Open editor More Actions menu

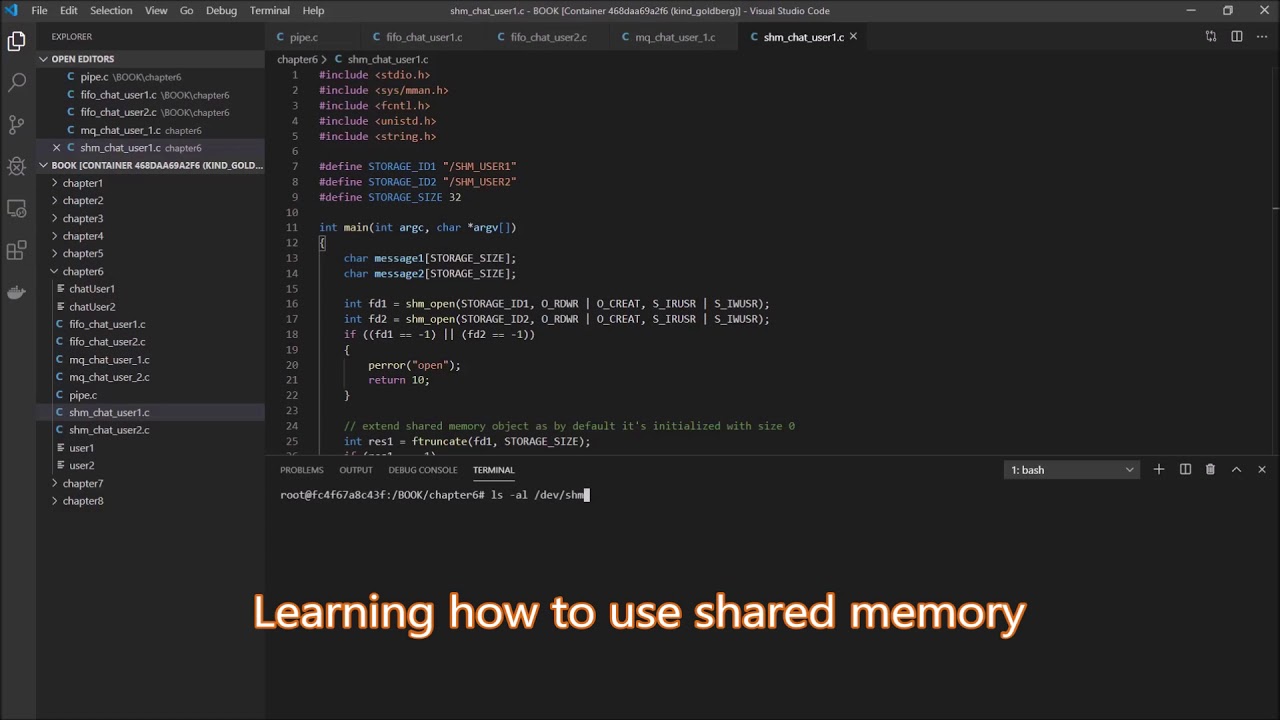(1262, 37)
